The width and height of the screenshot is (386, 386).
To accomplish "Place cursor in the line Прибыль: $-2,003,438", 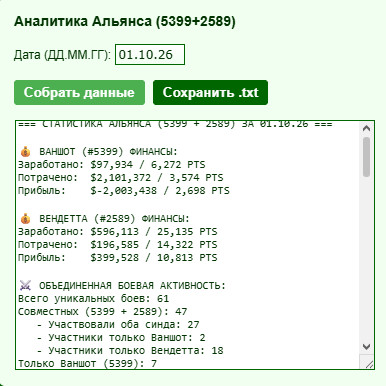I will tap(124, 191).
